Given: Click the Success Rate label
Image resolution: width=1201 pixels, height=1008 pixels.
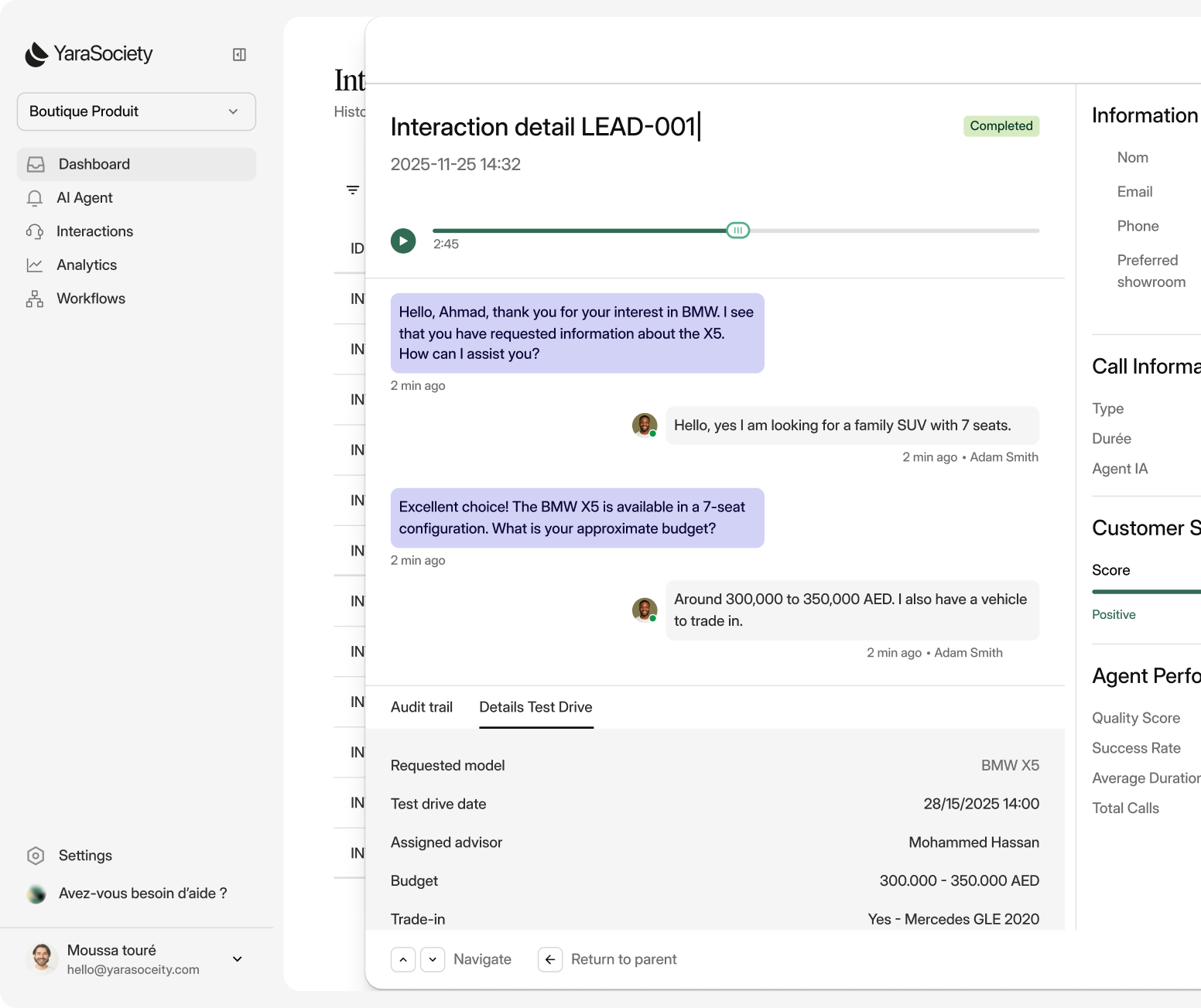Looking at the screenshot, I should 1136,748.
